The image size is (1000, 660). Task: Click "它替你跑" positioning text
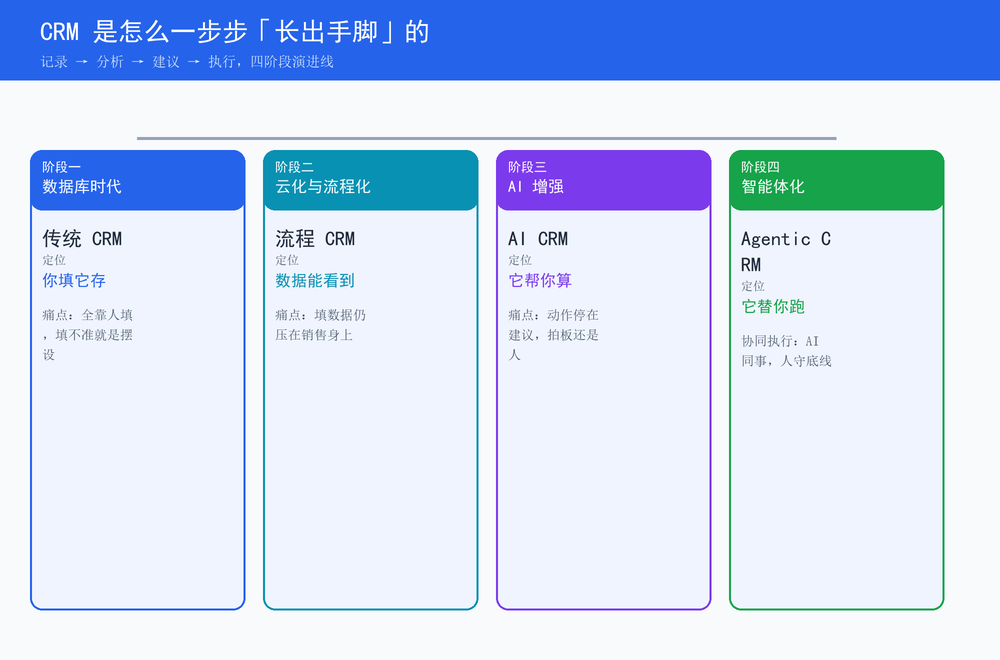point(772,307)
